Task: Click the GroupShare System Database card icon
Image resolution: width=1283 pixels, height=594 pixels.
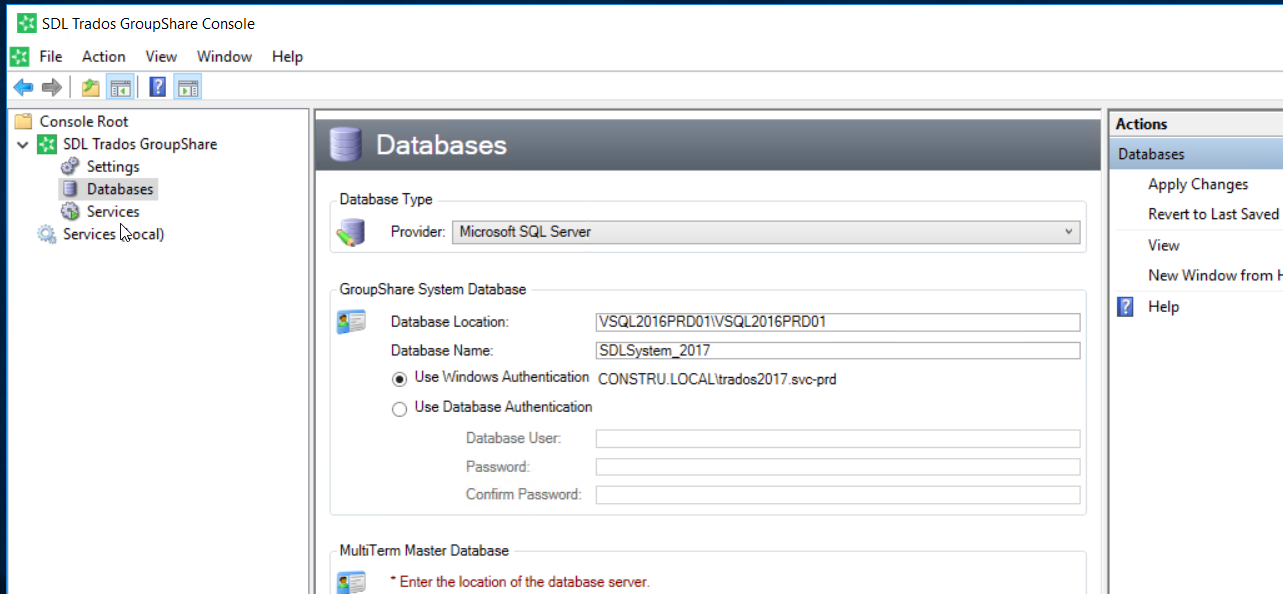Action: (x=351, y=322)
